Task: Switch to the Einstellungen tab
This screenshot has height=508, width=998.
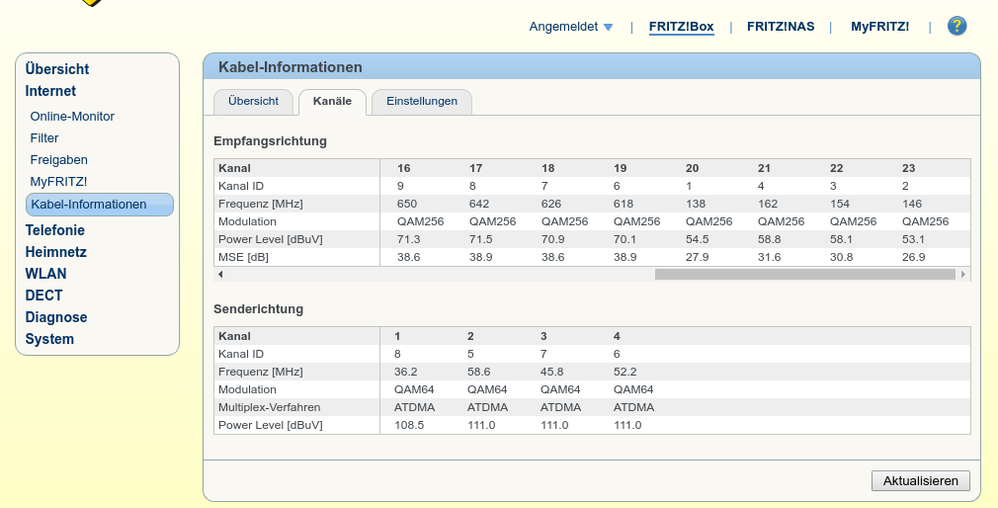Action: (421, 101)
